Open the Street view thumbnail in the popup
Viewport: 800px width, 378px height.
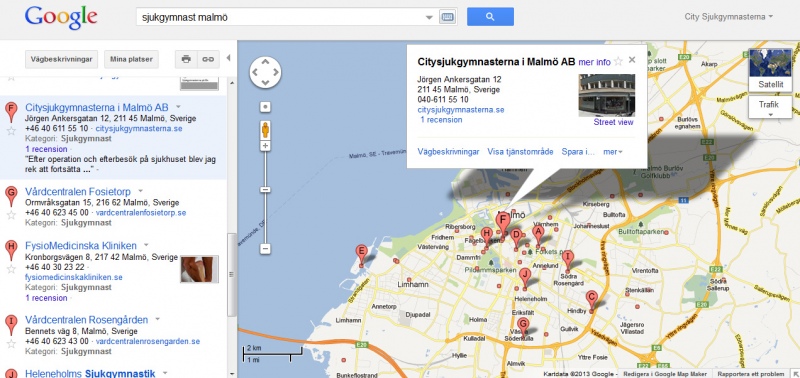click(607, 95)
